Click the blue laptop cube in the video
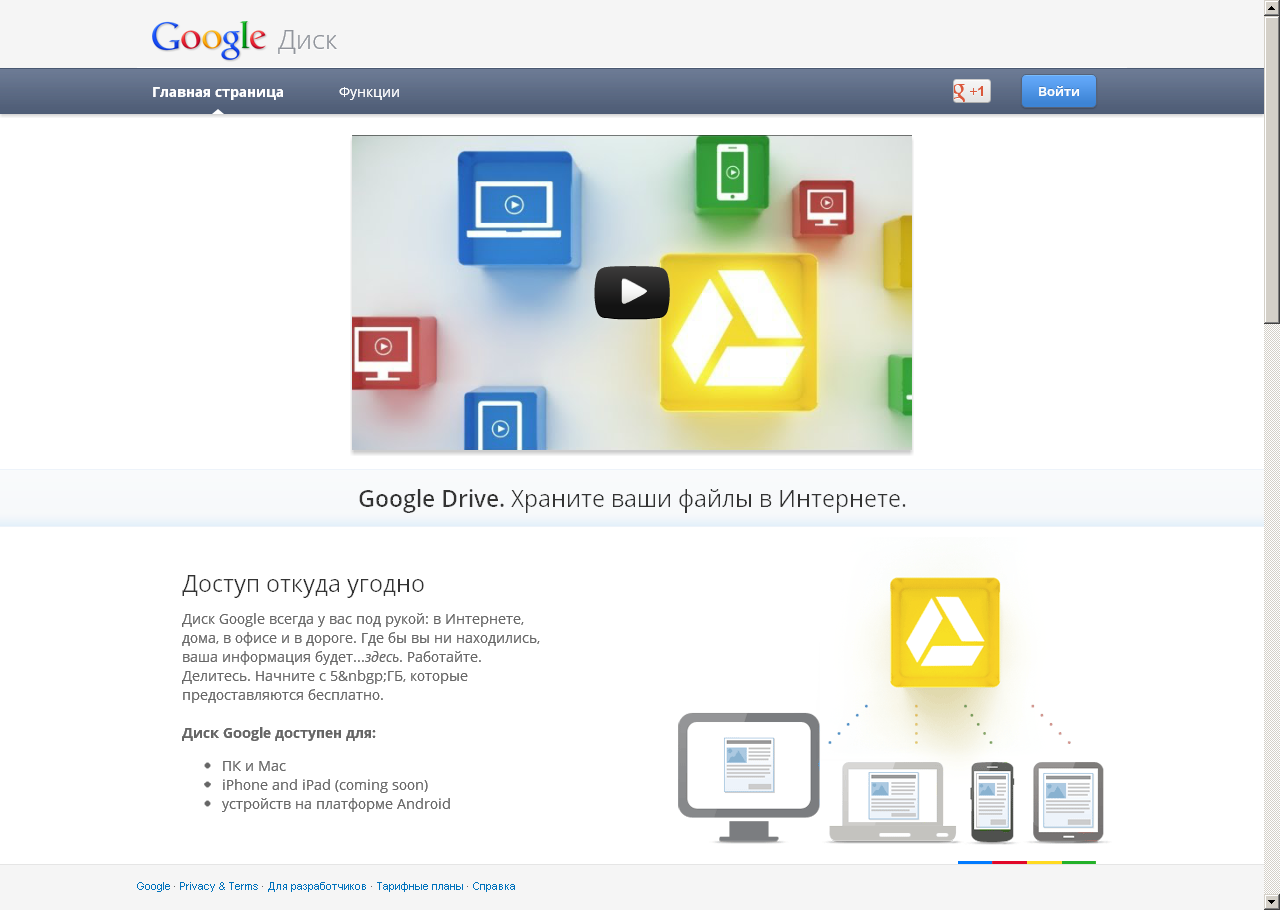The width and height of the screenshot is (1280, 910). tap(515, 207)
